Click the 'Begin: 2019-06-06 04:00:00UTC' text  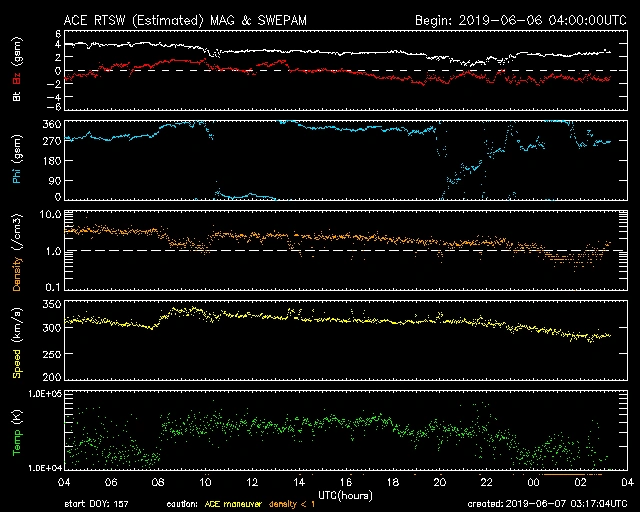tap(520, 20)
